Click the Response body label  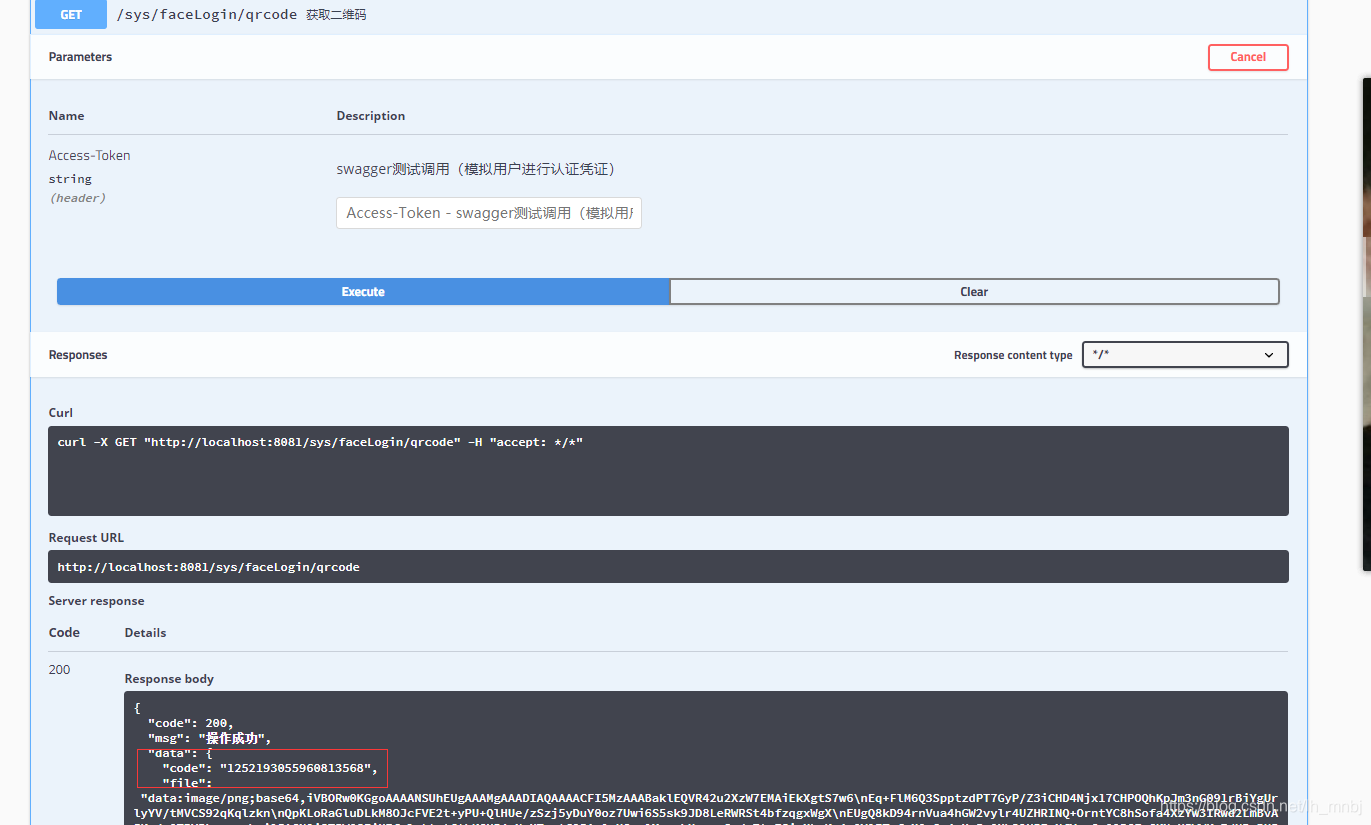point(169,679)
